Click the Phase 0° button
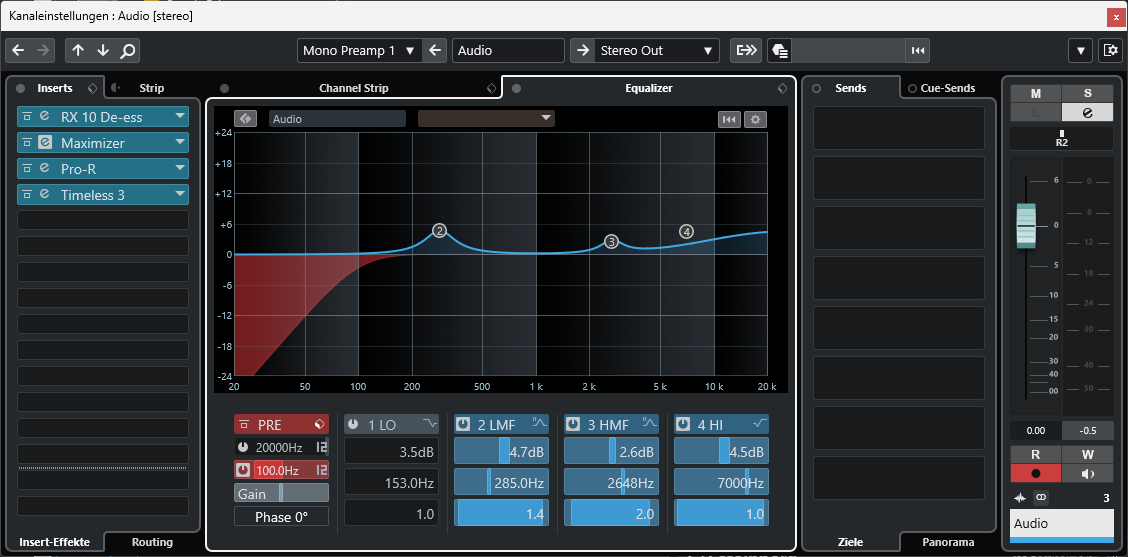This screenshot has height=557, width=1128. (281, 517)
